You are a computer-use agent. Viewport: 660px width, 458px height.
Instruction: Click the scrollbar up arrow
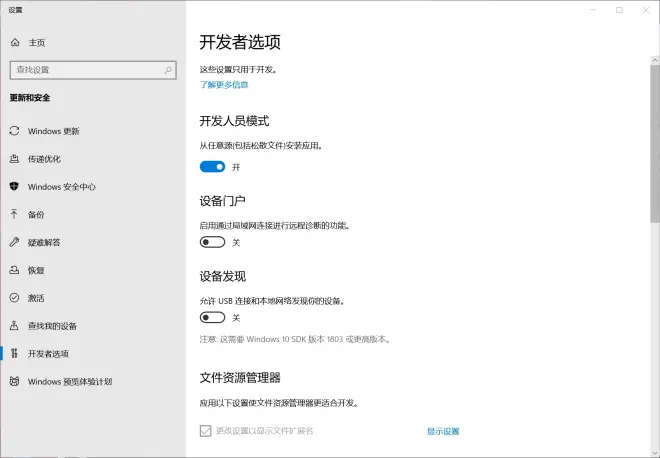tap(655, 61)
